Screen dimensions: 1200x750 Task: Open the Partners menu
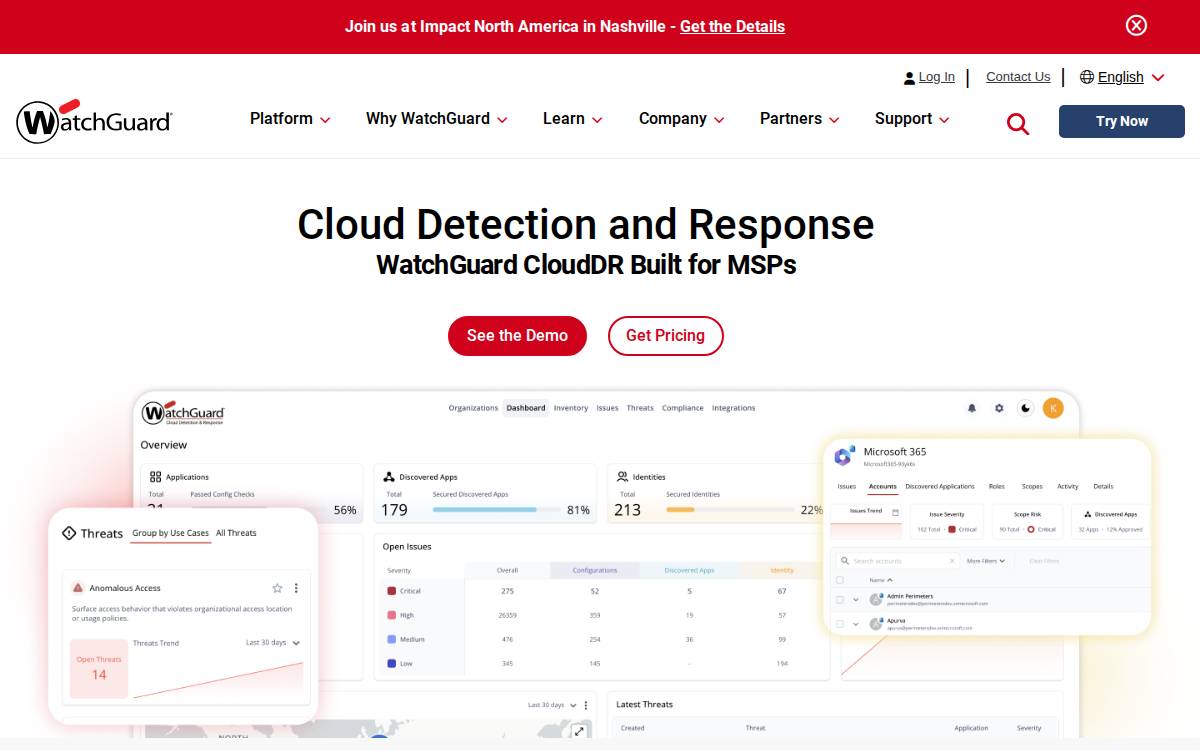800,118
